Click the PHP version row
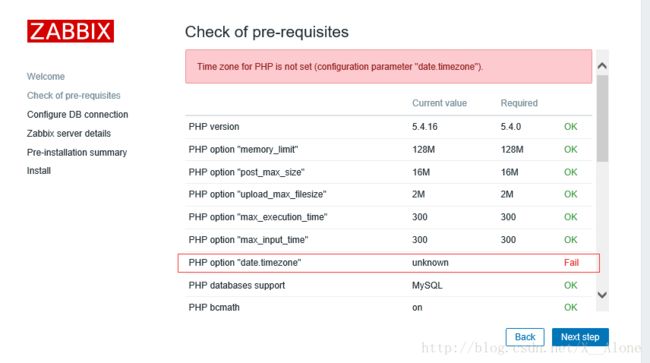Screen dimensions: 650x363 coord(388,127)
